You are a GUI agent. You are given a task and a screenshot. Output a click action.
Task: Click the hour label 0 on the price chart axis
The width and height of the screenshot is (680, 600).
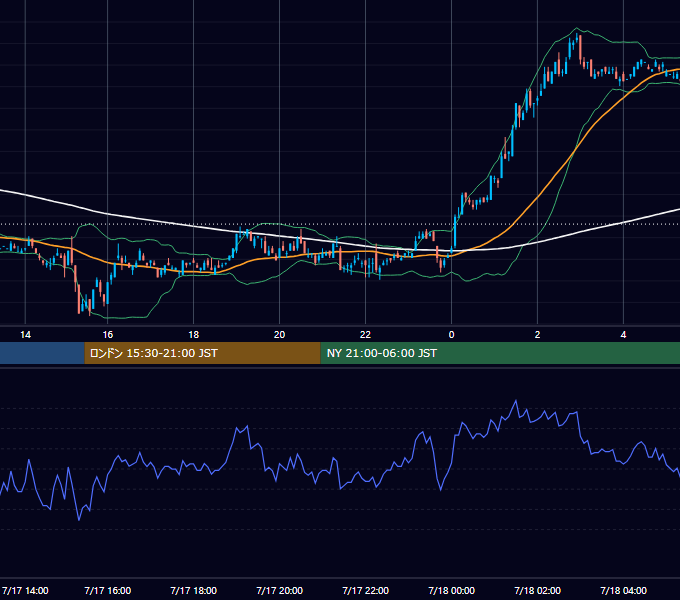(451, 335)
